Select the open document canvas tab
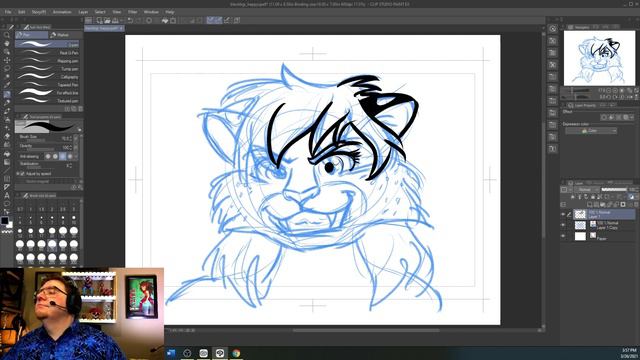This screenshot has width=640, height=360. [x=104, y=29]
